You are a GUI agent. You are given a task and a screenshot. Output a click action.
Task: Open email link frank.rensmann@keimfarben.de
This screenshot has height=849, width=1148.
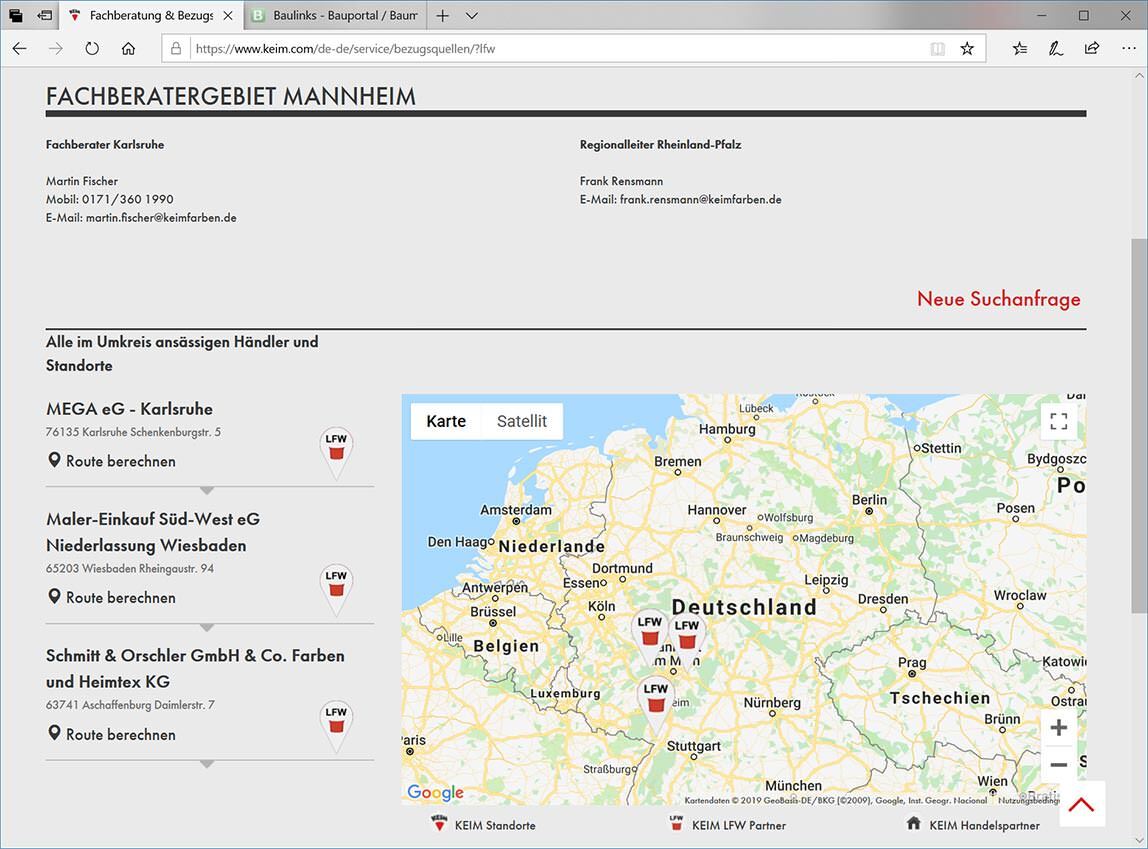pyautogui.click(x=701, y=199)
